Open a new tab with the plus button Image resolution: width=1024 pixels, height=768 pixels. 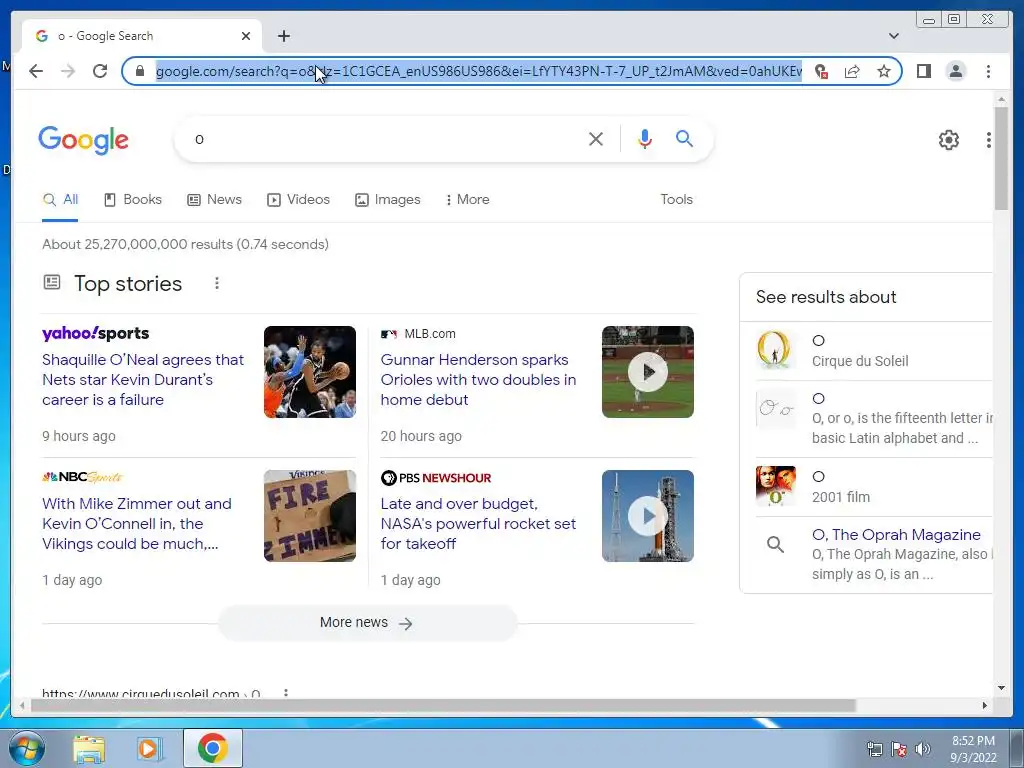(x=283, y=36)
